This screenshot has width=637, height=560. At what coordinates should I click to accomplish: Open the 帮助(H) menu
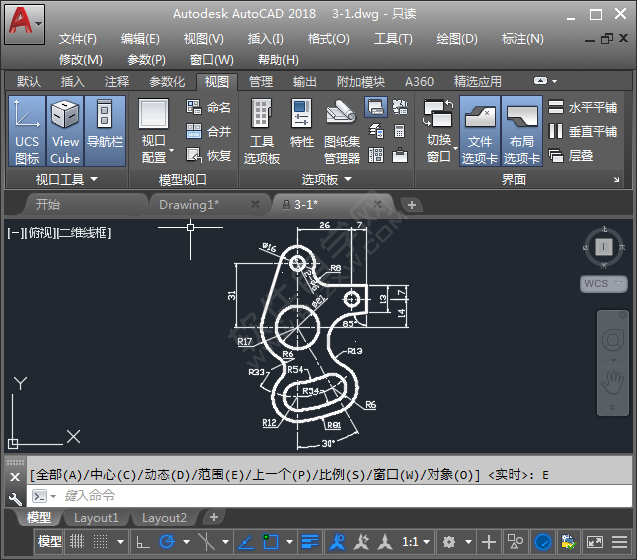click(278, 60)
